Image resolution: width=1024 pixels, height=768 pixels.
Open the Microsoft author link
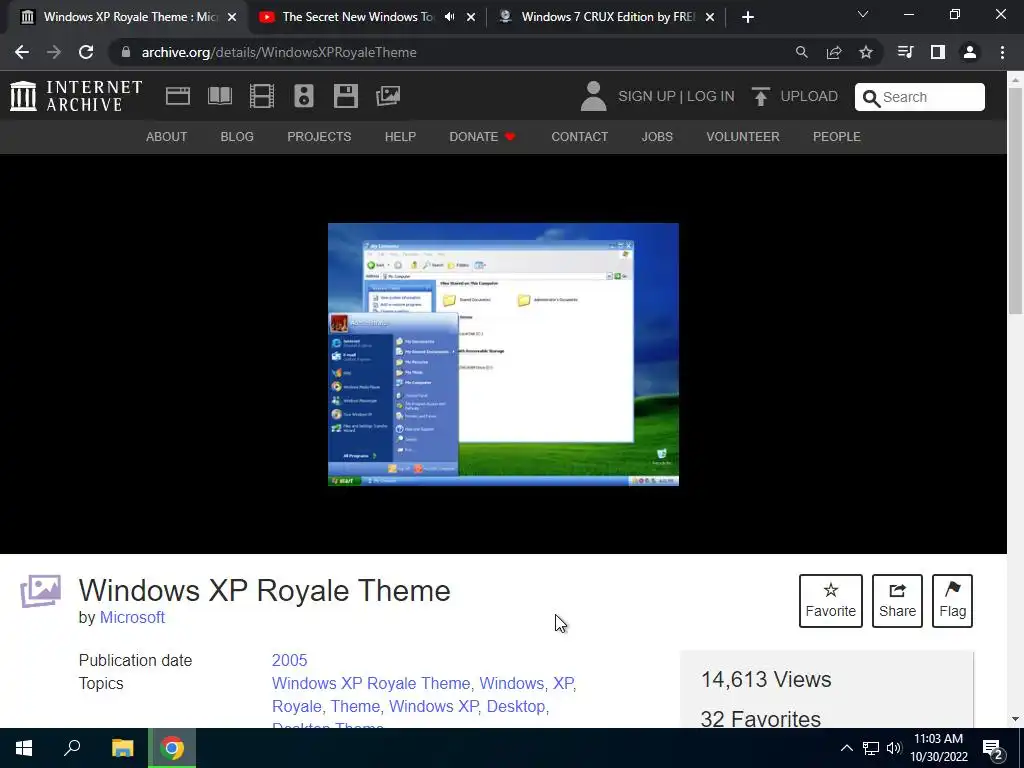pyautogui.click(x=132, y=617)
